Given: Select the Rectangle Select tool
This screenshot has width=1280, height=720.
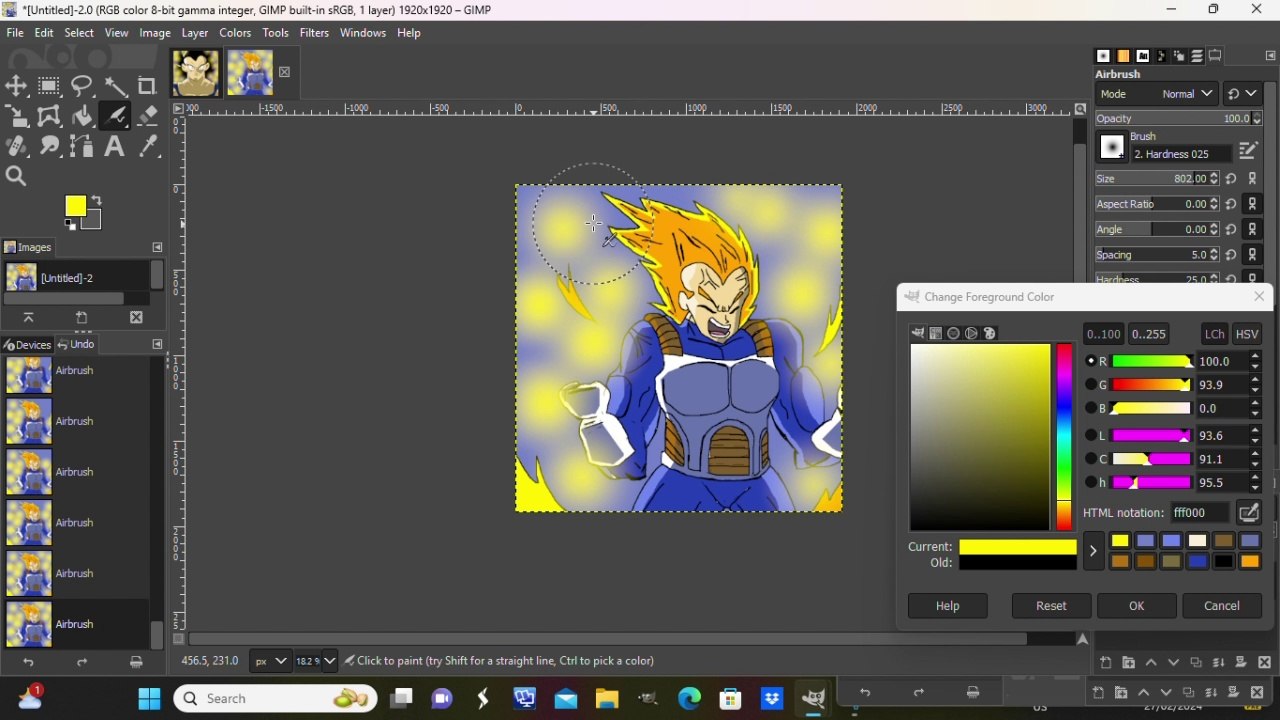Looking at the screenshot, I should coord(50,86).
